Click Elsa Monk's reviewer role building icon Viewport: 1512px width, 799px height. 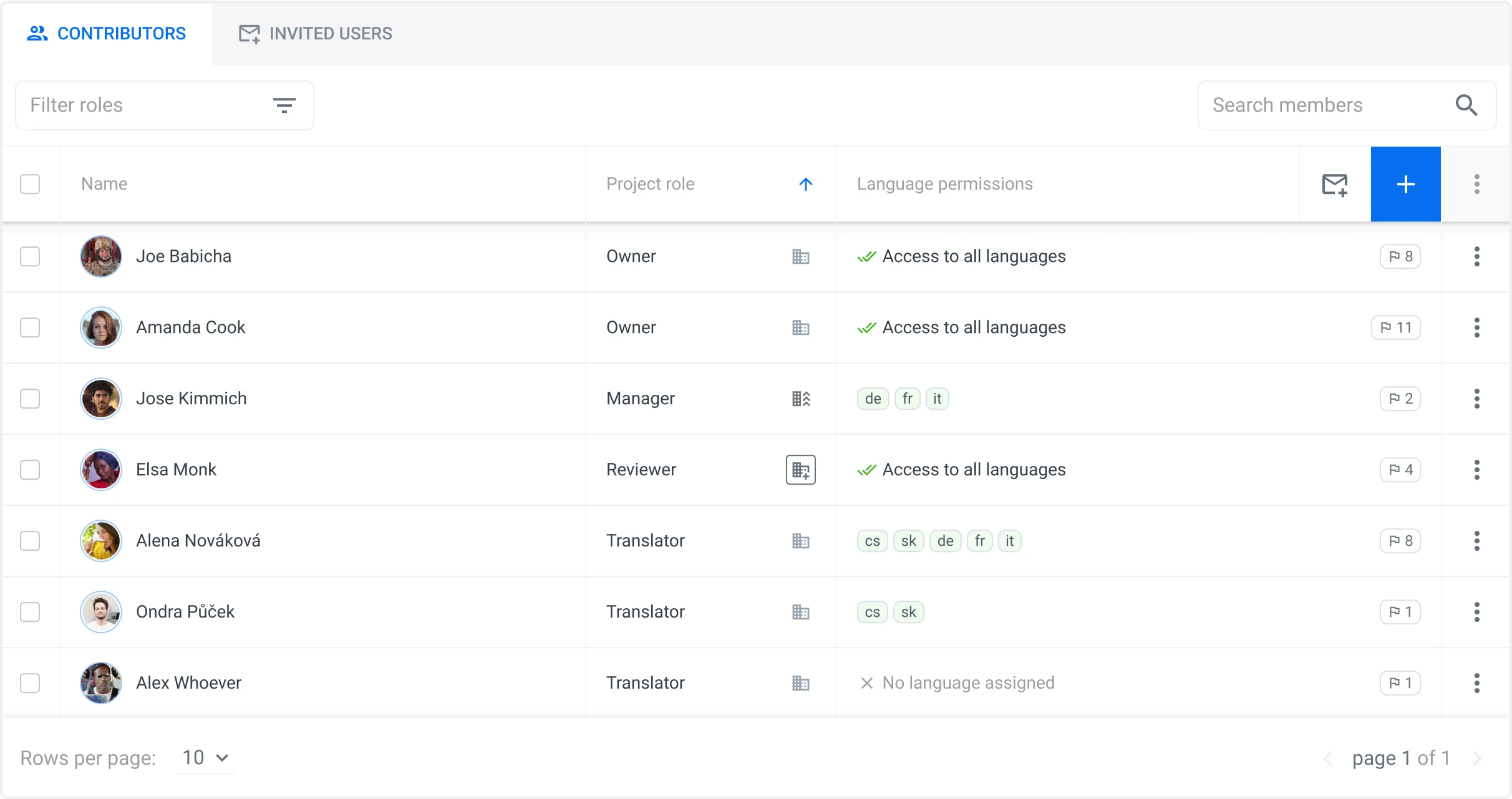[x=800, y=470]
